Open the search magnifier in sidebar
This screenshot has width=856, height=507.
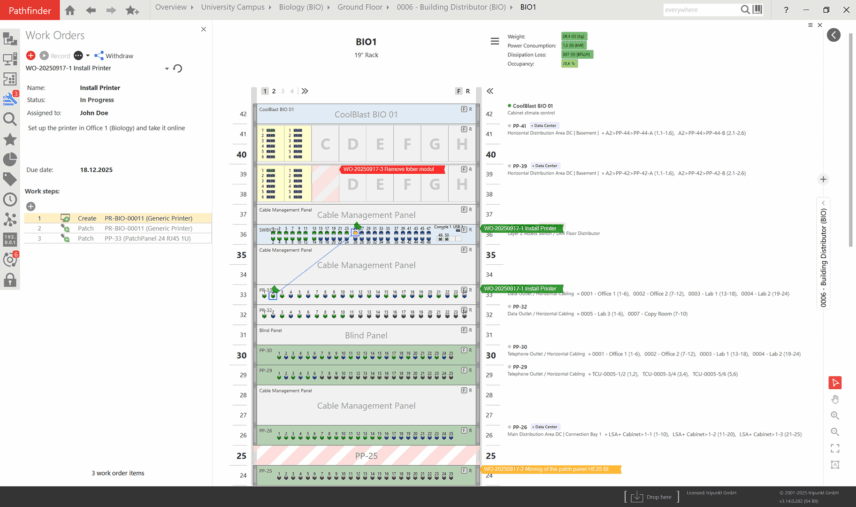[10, 119]
